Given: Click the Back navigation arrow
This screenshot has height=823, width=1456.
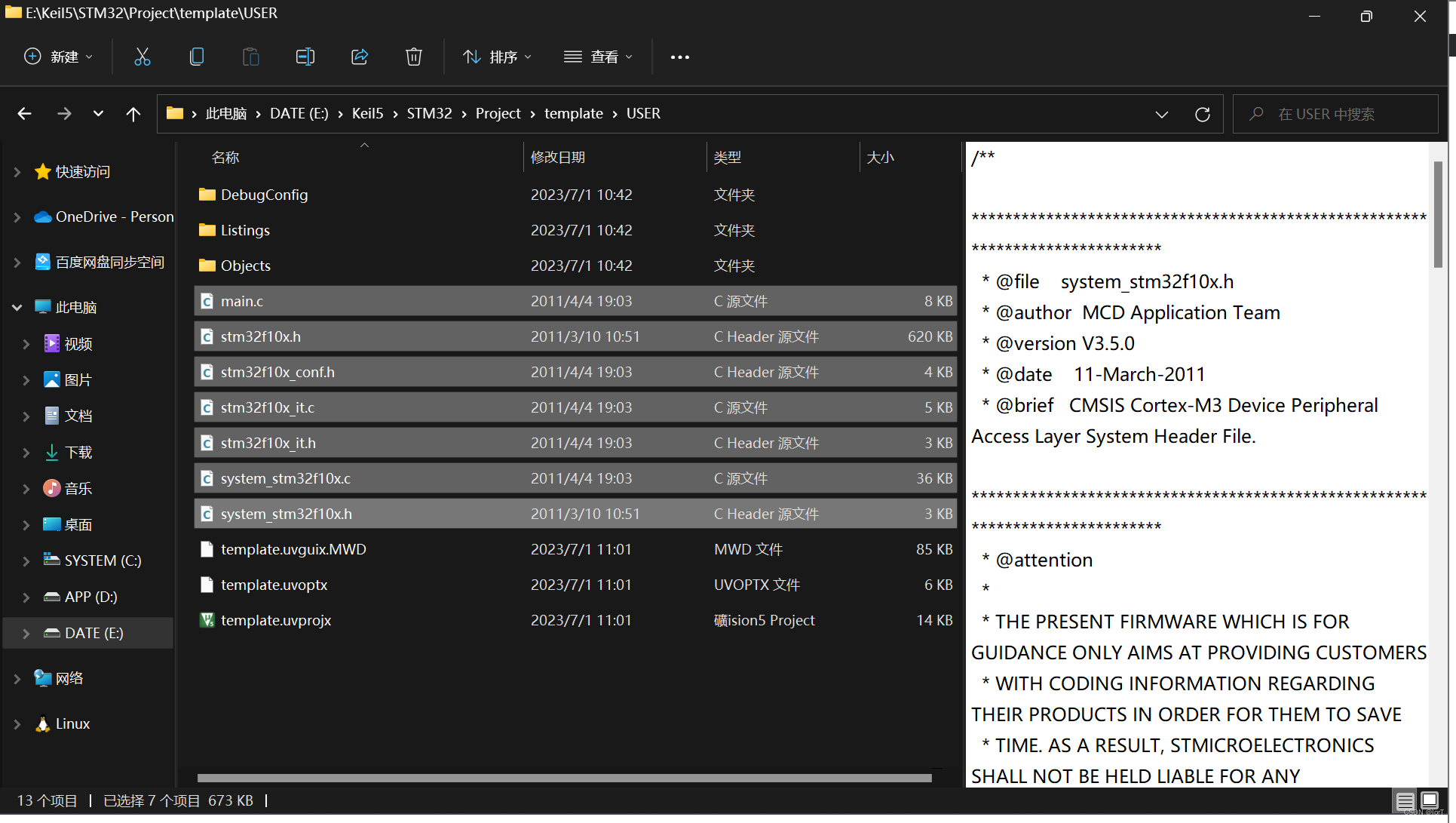Looking at the screenshot, I should tap(24, 113).
